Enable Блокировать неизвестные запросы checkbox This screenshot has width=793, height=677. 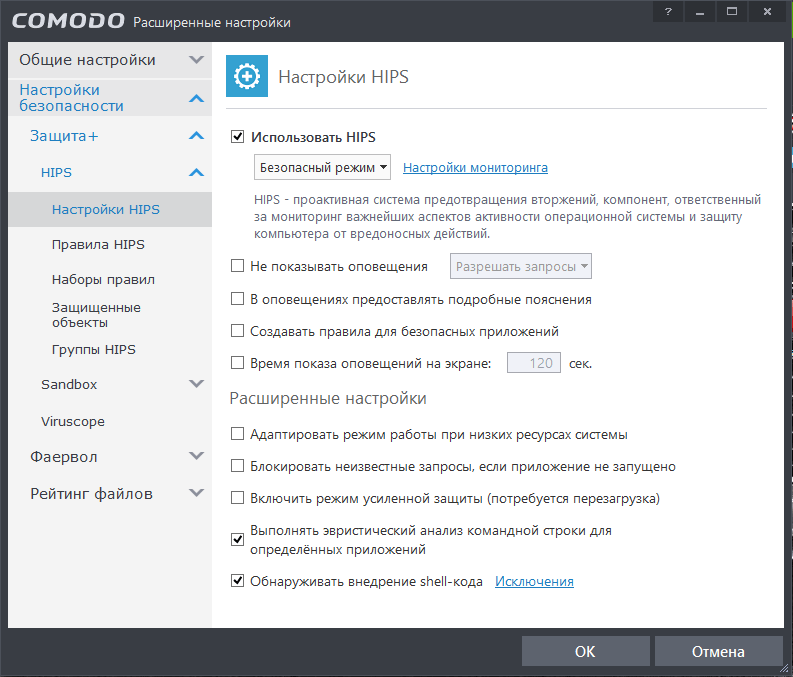coord(237,466)
